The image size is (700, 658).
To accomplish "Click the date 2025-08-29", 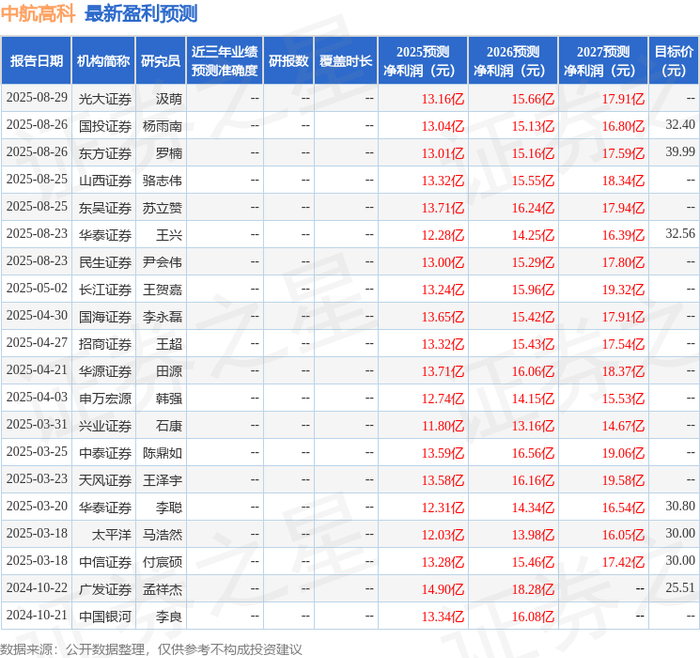I will tap(37, 98).
